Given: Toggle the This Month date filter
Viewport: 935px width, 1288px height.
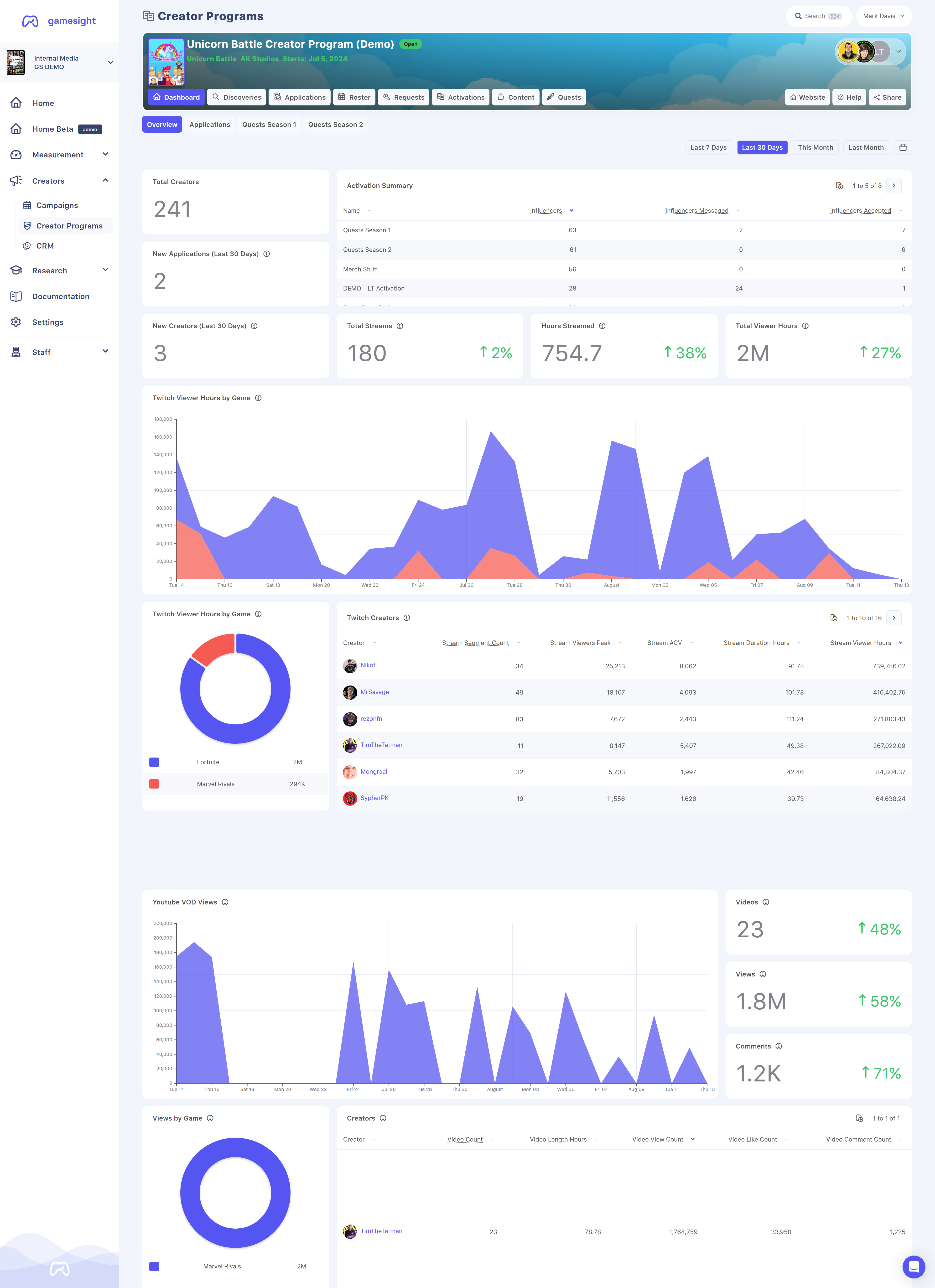Looking at the screenshot, I should (815, 148).
